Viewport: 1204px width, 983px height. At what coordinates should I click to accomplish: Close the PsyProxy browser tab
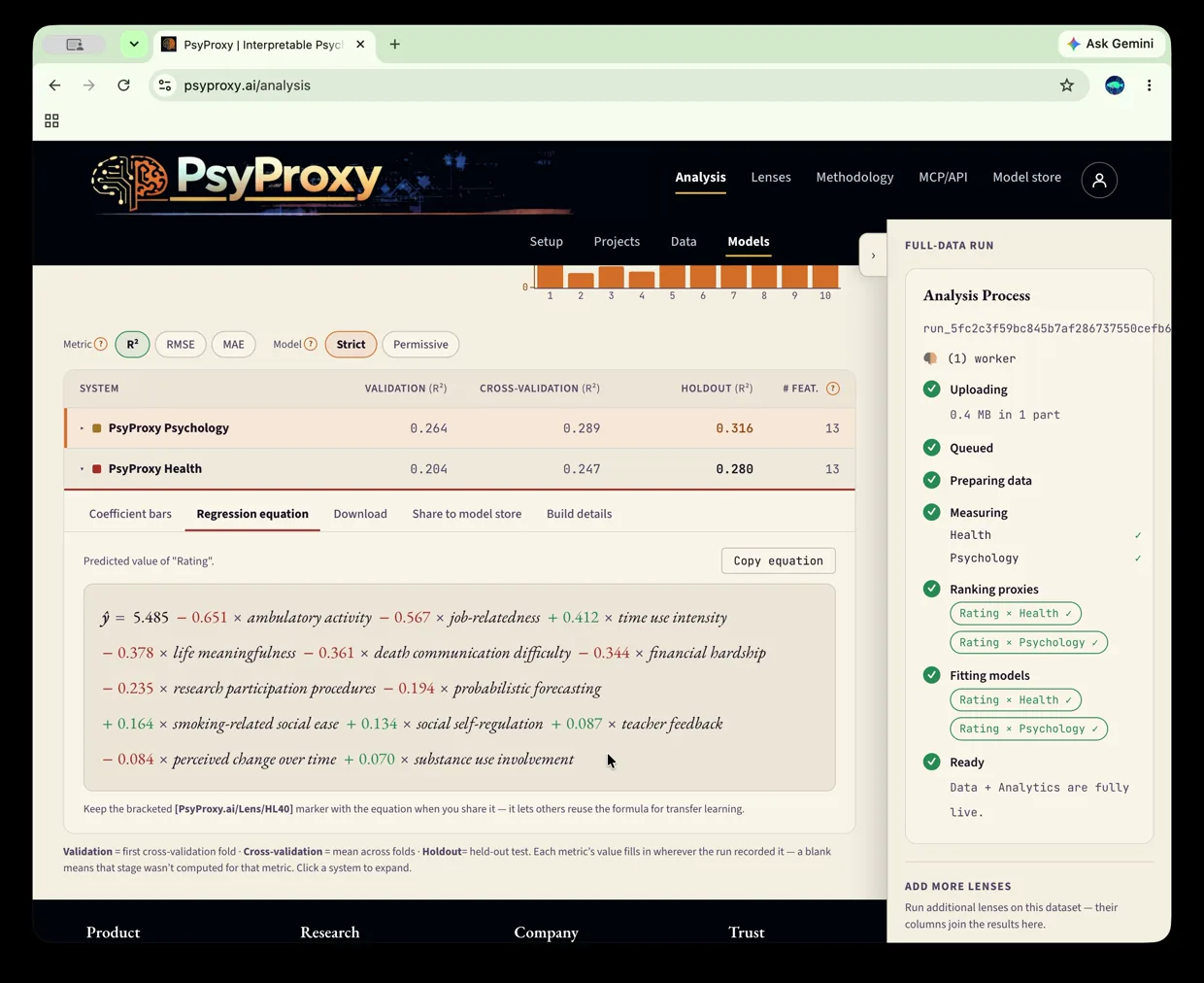click(x=360, y=45)
